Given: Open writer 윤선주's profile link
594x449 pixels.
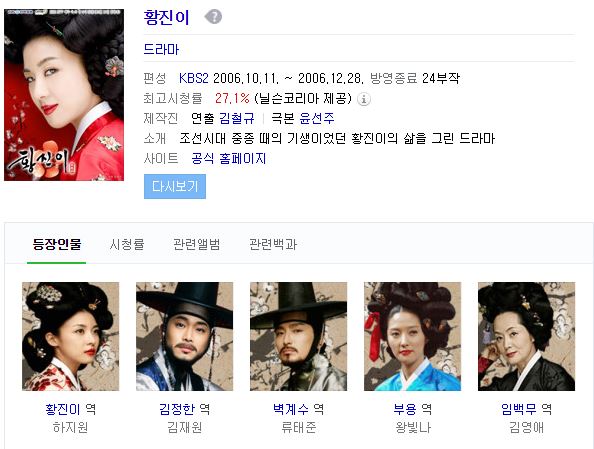Looking at the screenshot, I should coord(317,119).
